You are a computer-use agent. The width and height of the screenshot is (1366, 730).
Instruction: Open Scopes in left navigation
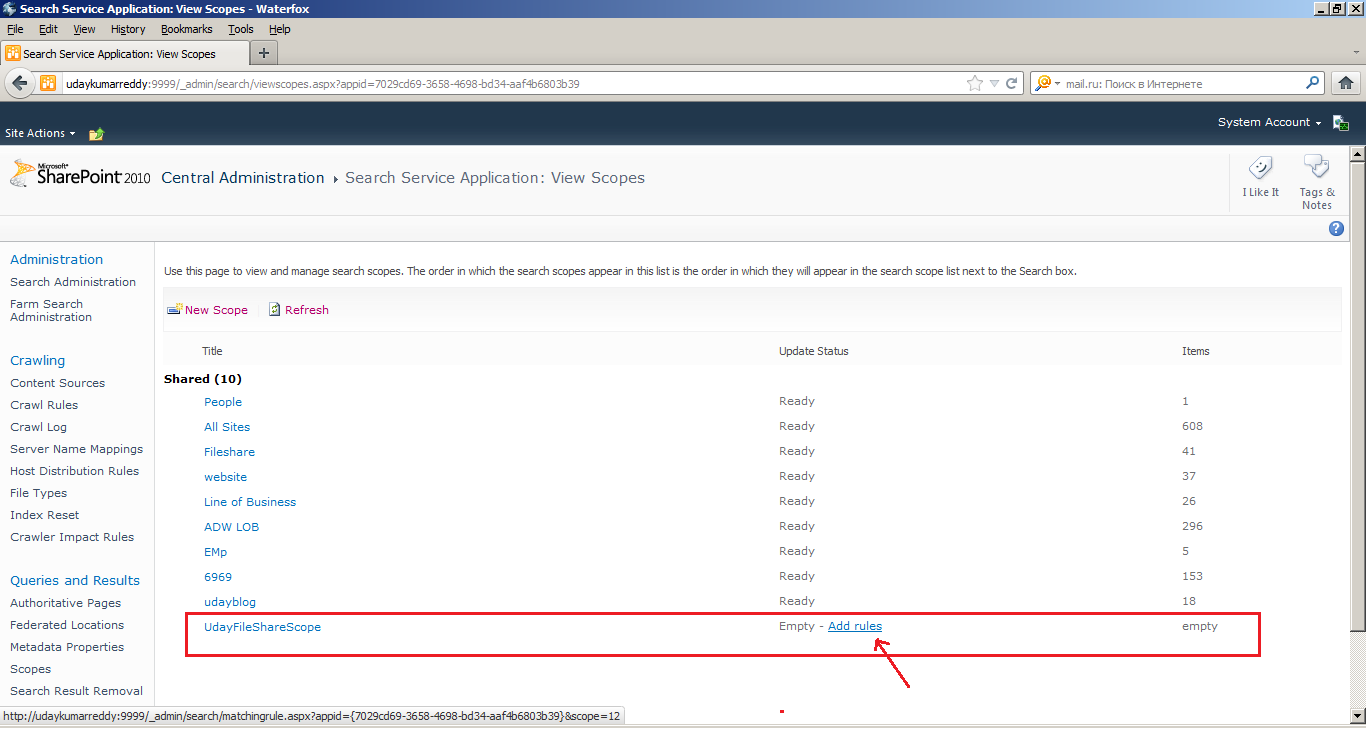30,669
